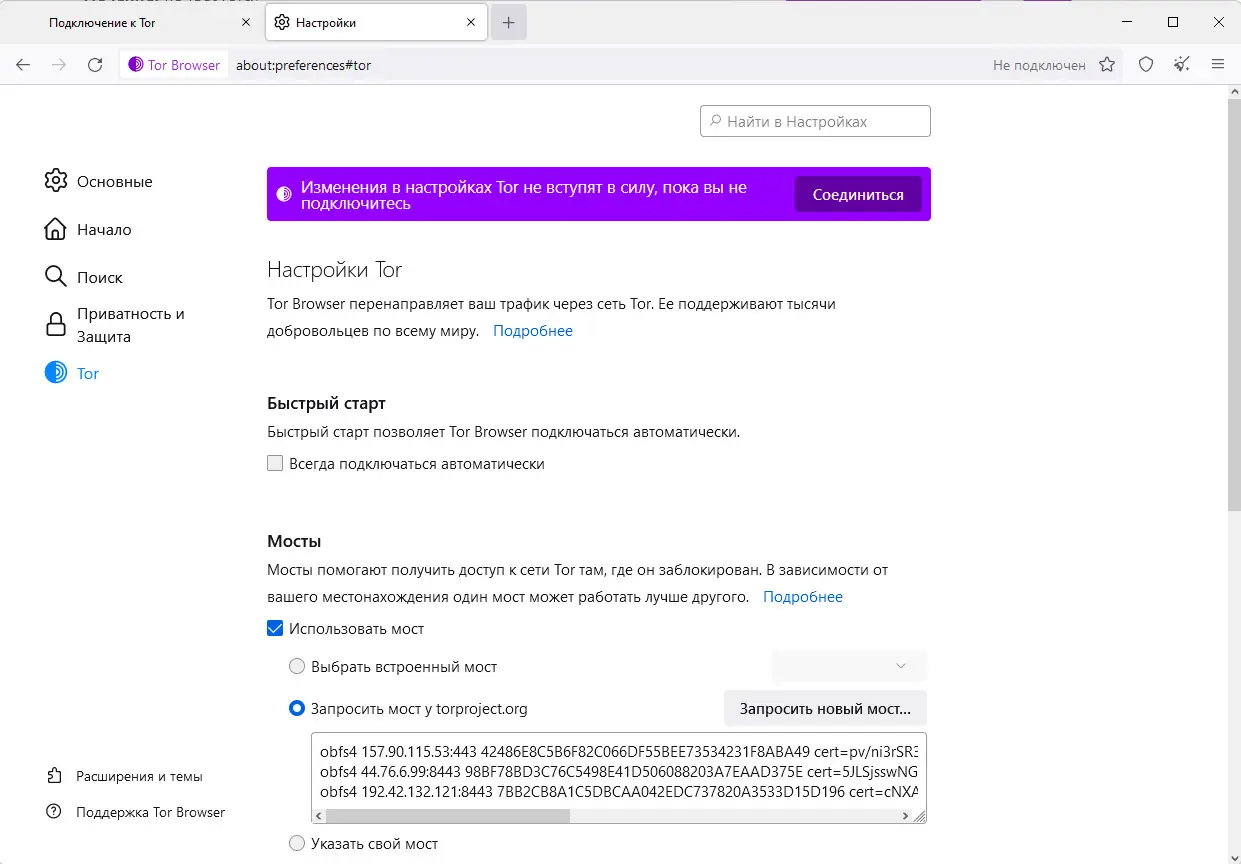Uncheck Использовать мост

275,628
